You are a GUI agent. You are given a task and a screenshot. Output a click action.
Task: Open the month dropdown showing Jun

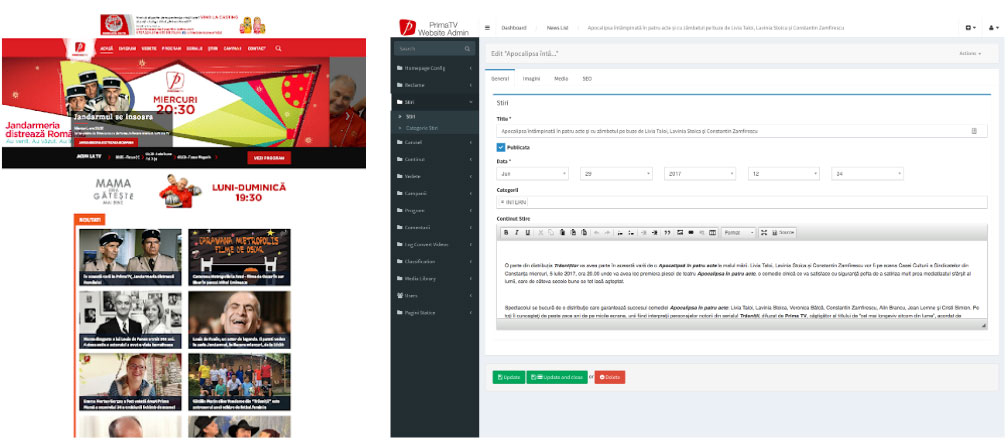[532, 174]
